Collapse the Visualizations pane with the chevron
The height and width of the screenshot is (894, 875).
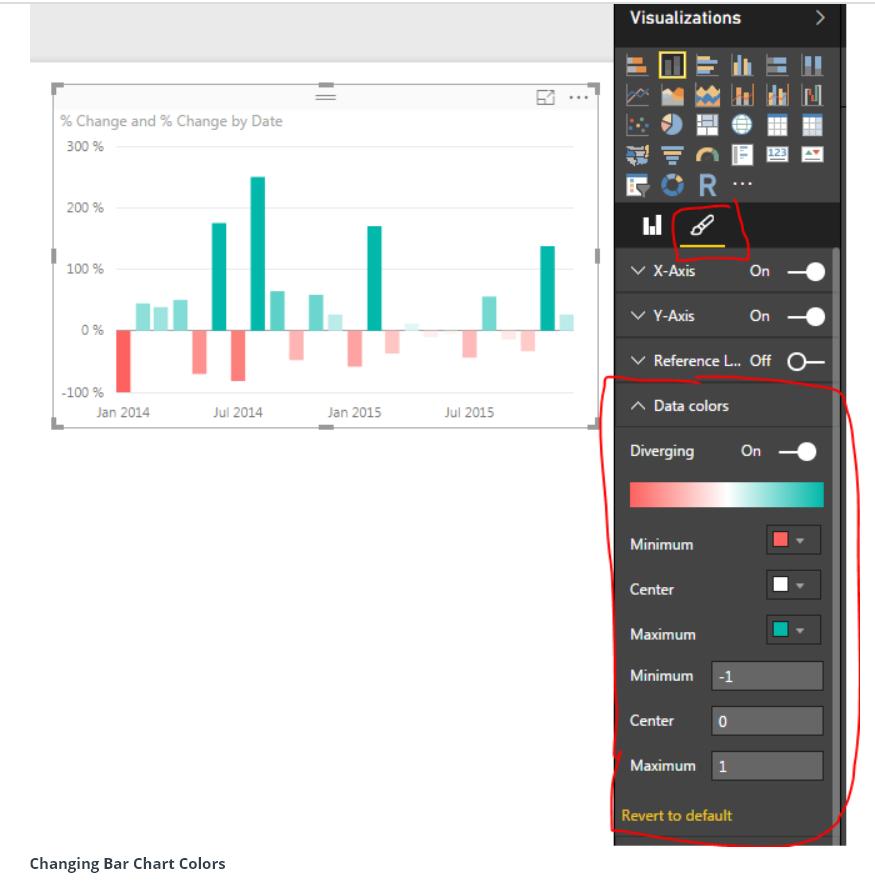pos(820,18)
